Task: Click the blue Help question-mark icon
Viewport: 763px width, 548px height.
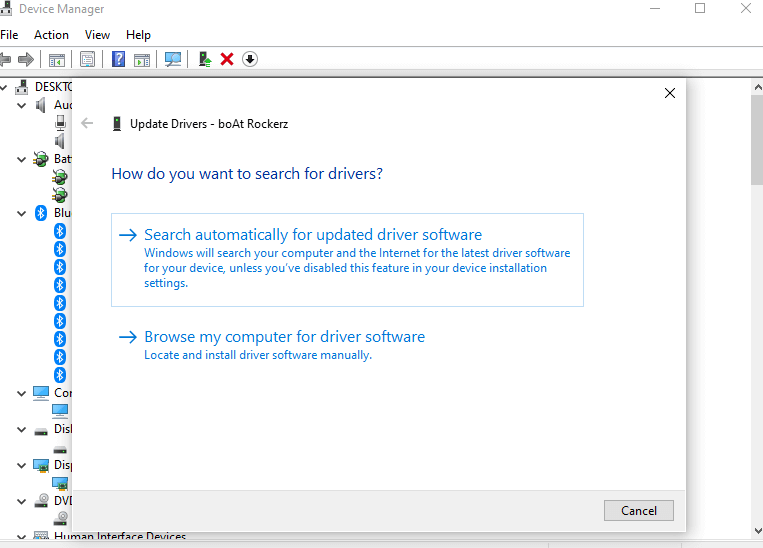Action: coord(118,59)
